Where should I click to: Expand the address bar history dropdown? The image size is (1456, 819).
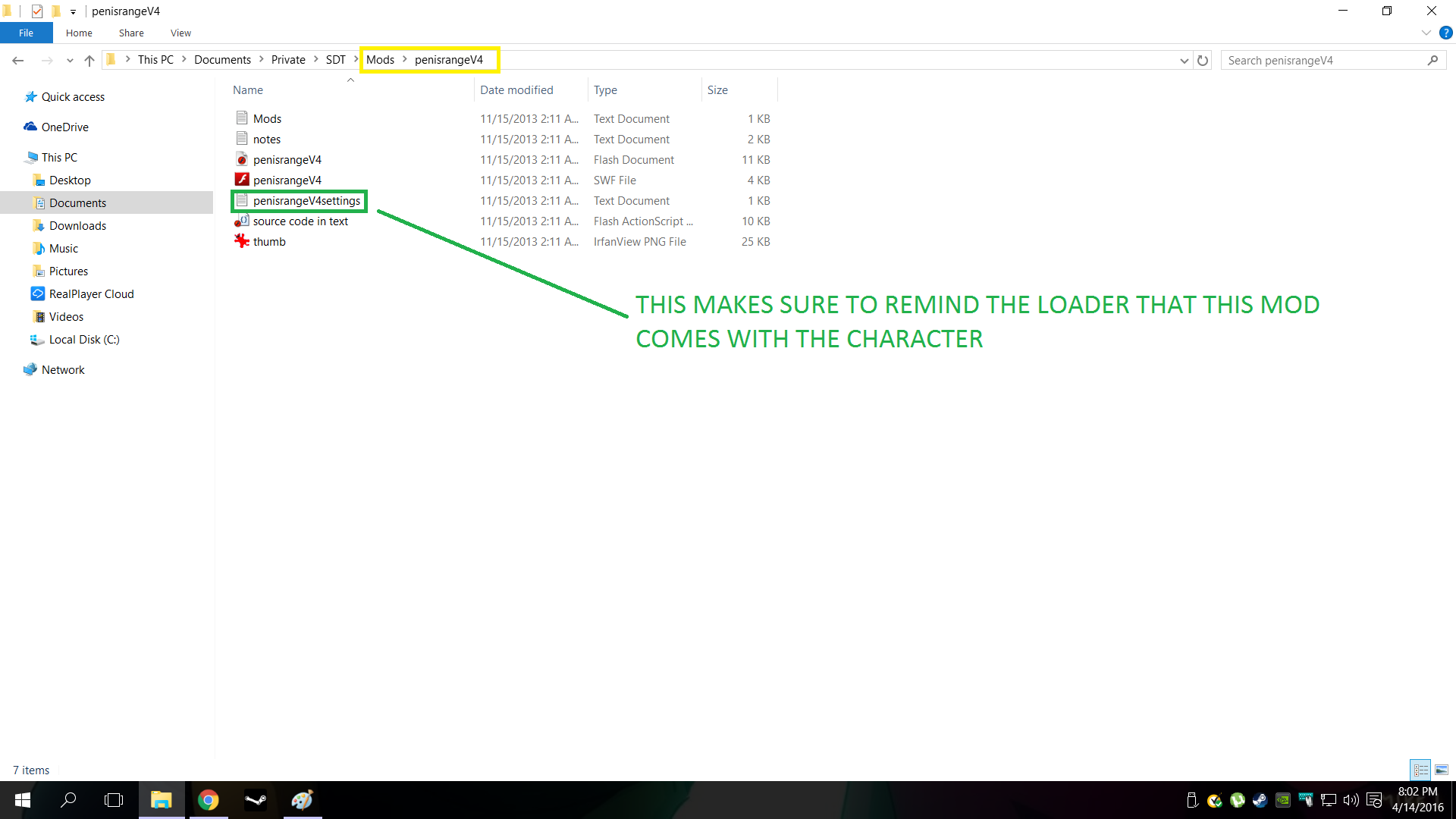[1184, 61]
